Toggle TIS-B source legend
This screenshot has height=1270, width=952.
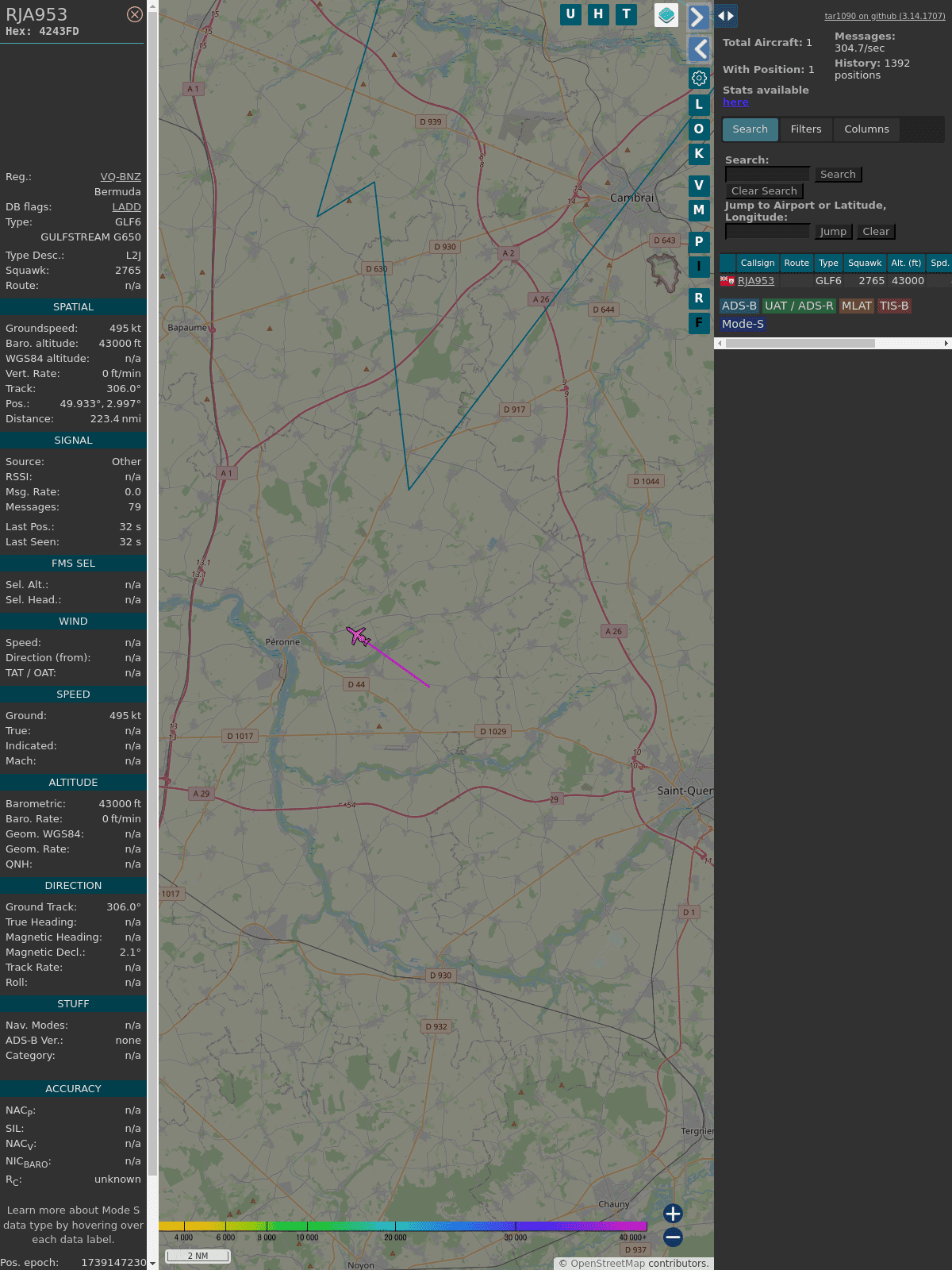[x=894, y=306]
